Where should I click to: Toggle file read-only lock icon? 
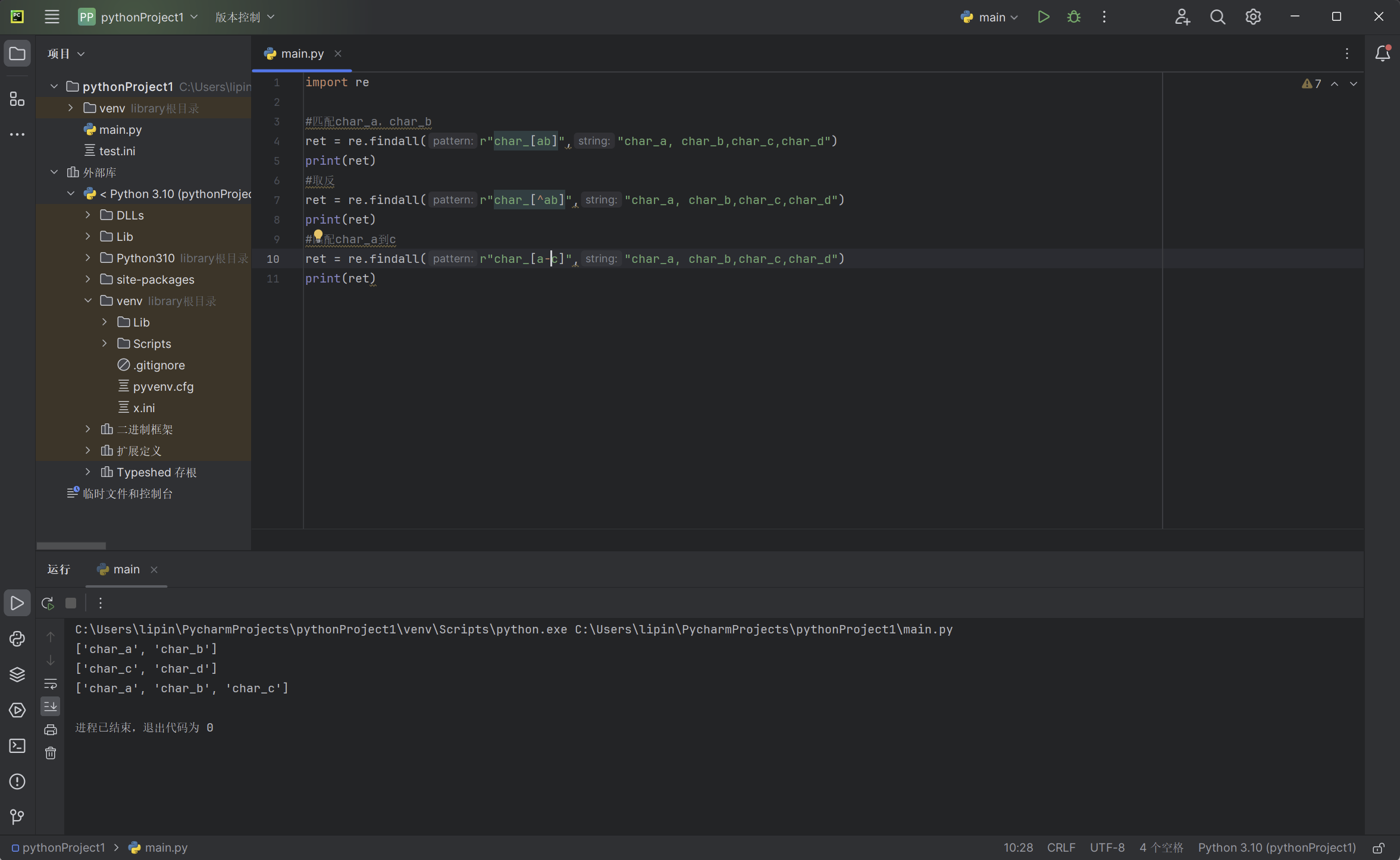1379,848
